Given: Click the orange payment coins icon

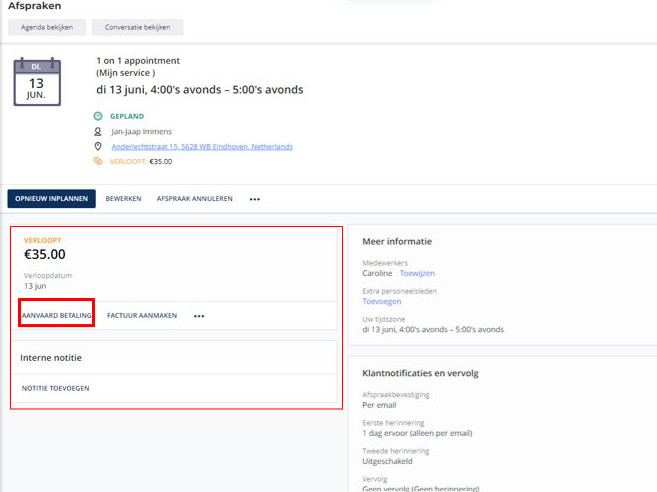Looking at the screenshot, I should (x=98, y=161).
